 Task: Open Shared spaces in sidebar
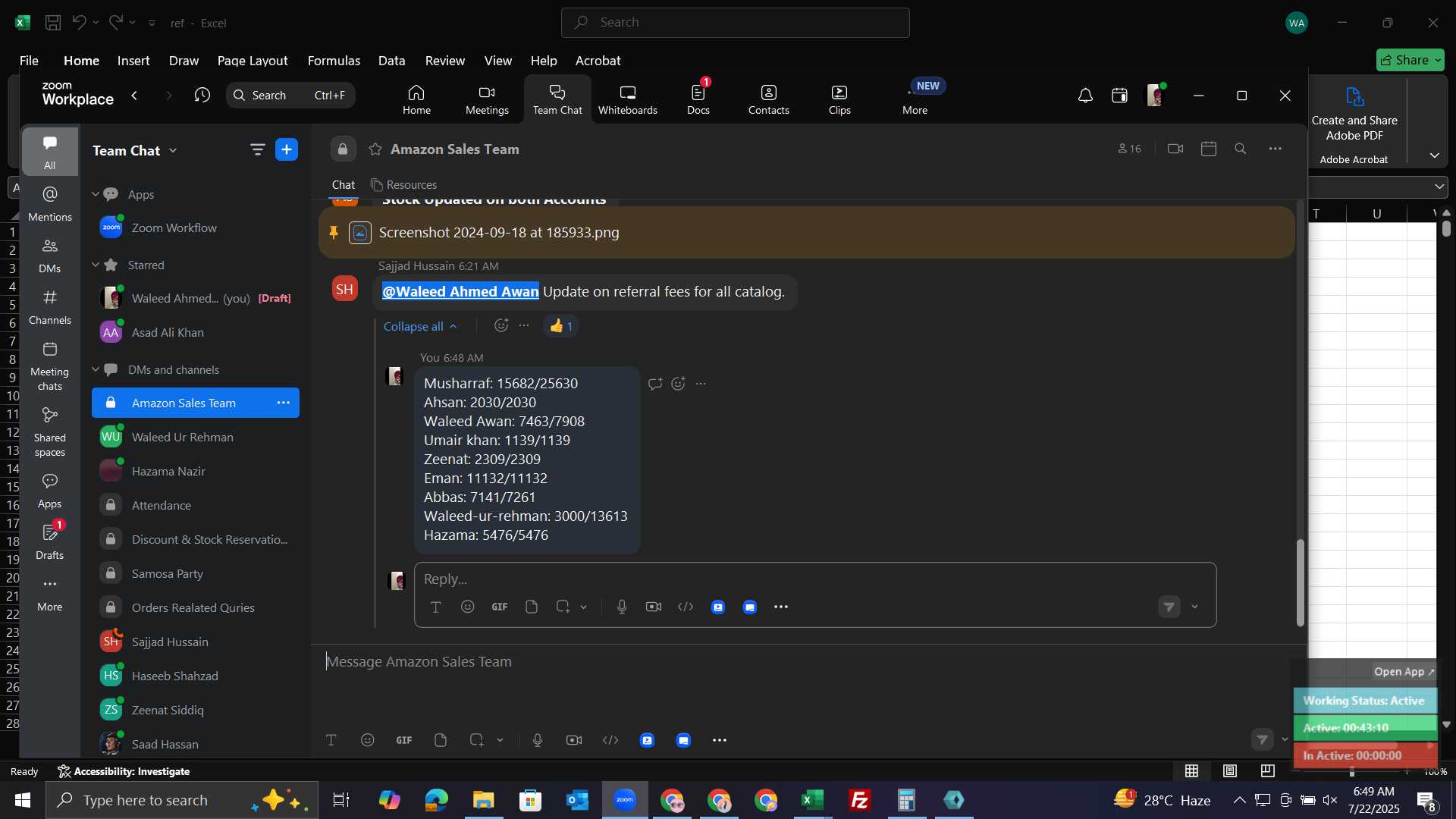click(x=50, y=432)
